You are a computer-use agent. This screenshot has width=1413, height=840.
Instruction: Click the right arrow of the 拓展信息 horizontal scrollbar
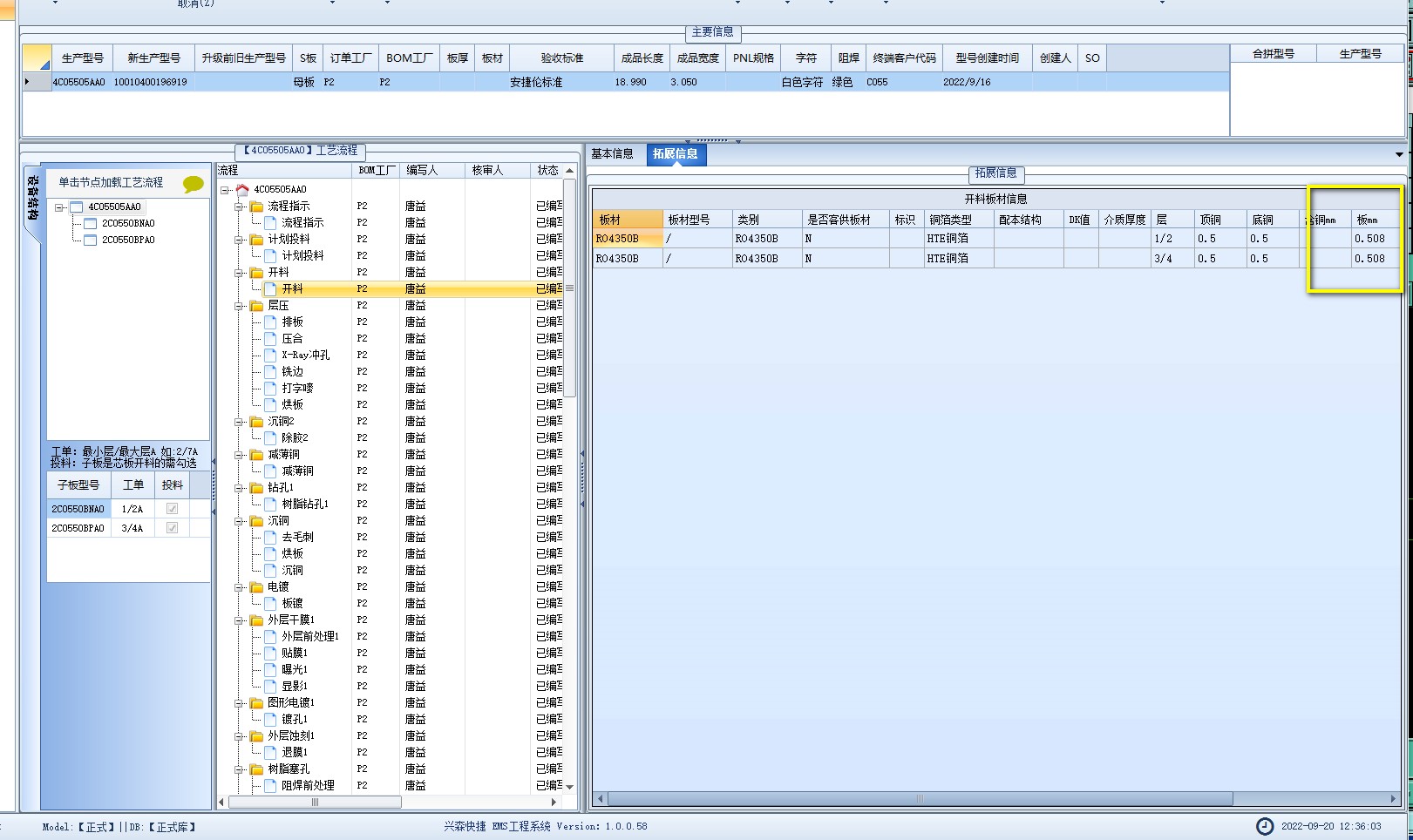tap(1394, 799)
